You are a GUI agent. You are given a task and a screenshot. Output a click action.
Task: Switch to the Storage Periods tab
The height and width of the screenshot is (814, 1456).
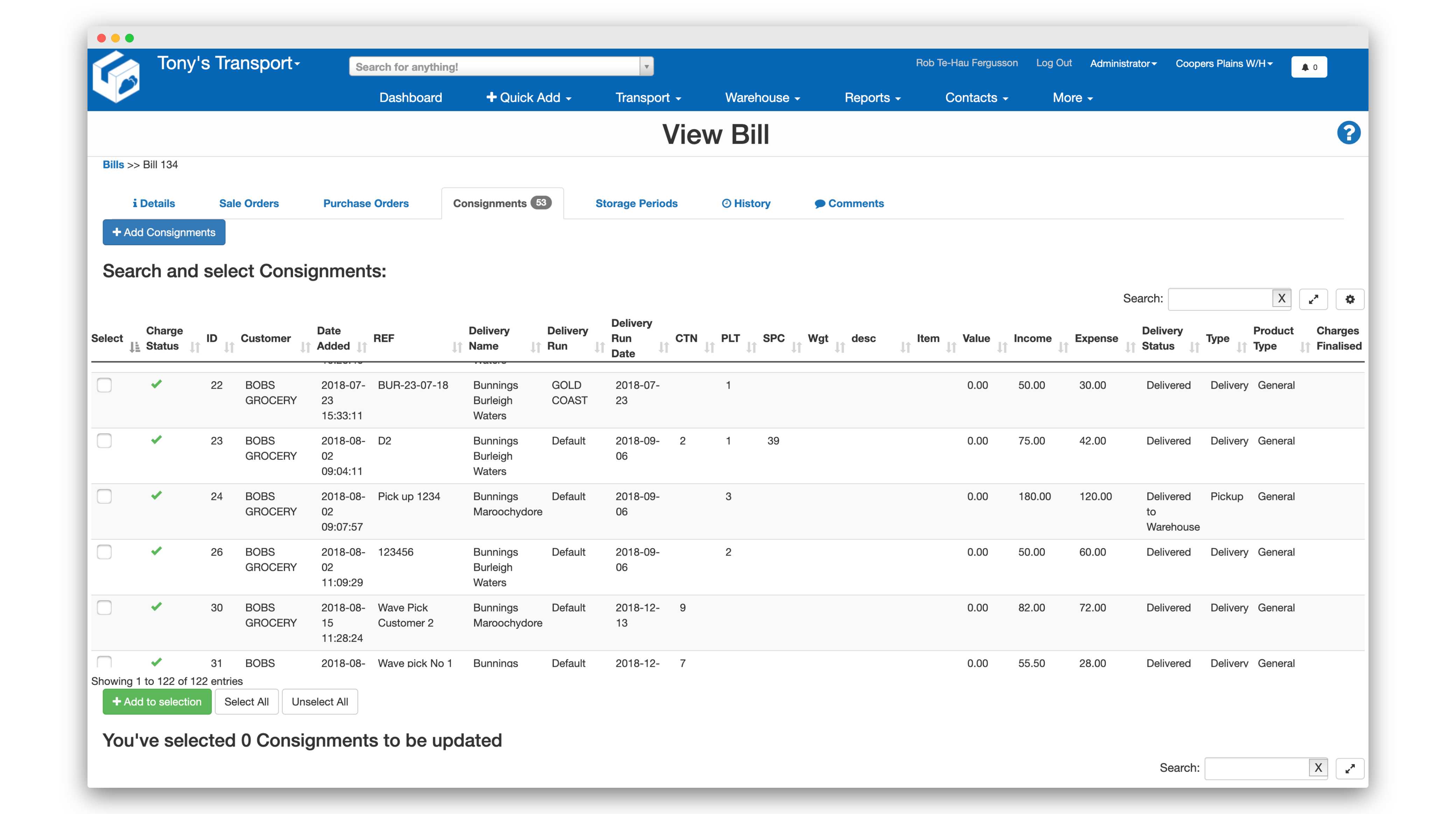tap(636, 203)
